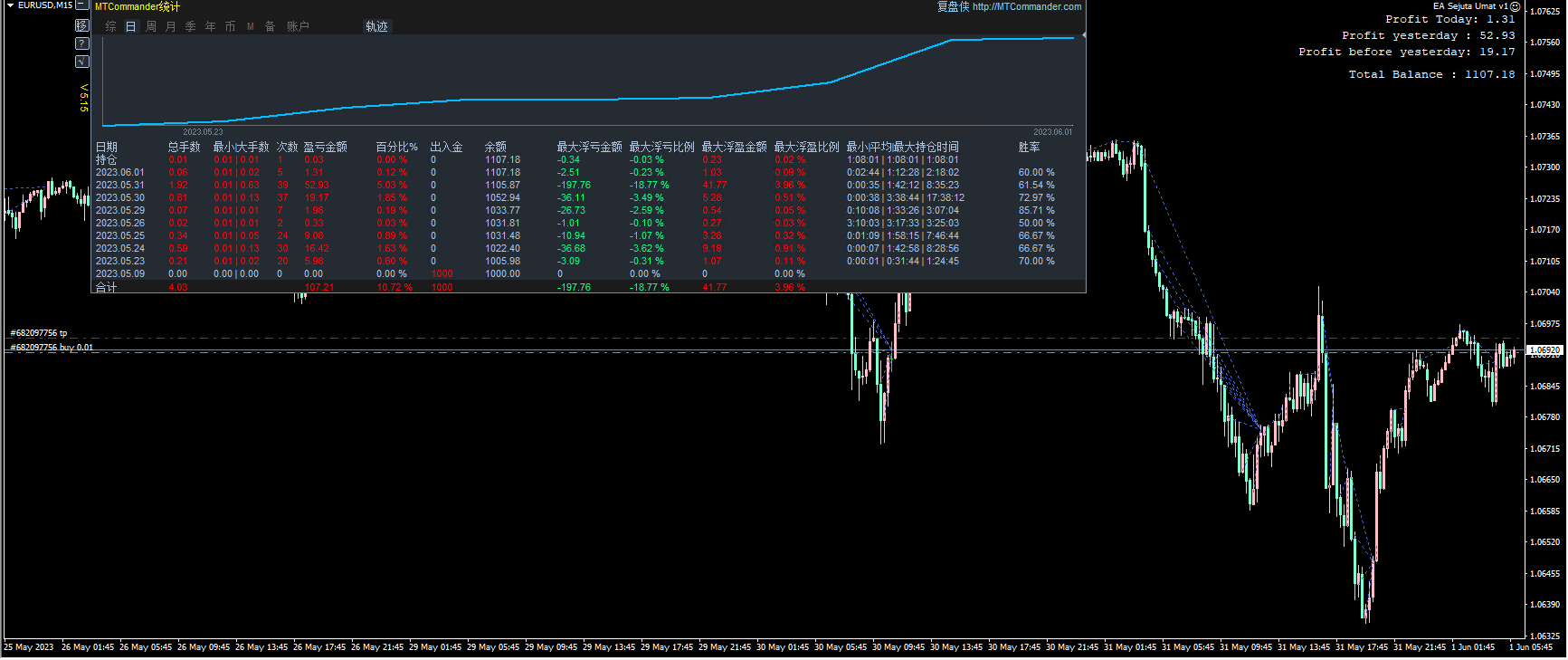Click the 胜率 win rate column header
This screenshot has width=1568, height=660.
click(1029, 147)
